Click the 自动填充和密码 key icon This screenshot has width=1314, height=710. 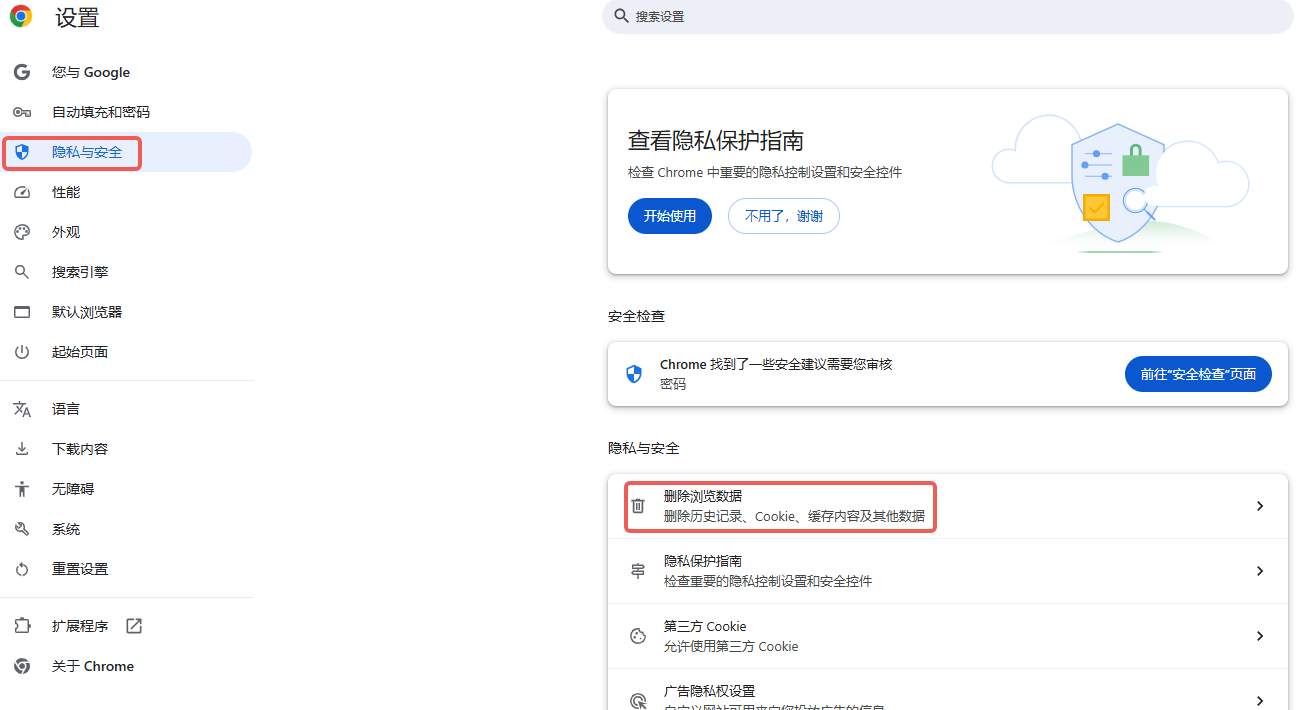(21, 111)
